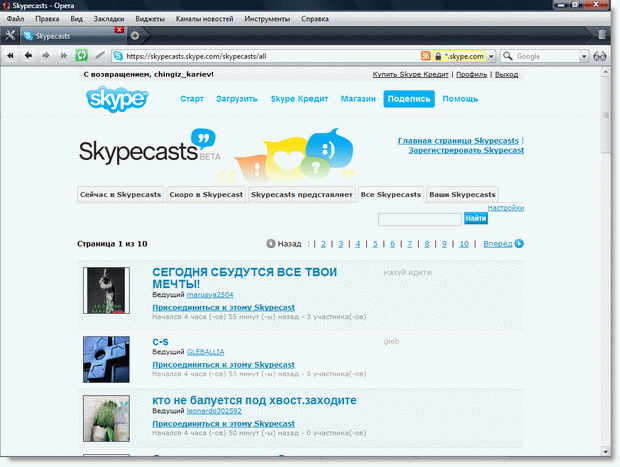Click the page vertical scrollbar down arrow
The image size is (620, 467).
coord(605,452)
